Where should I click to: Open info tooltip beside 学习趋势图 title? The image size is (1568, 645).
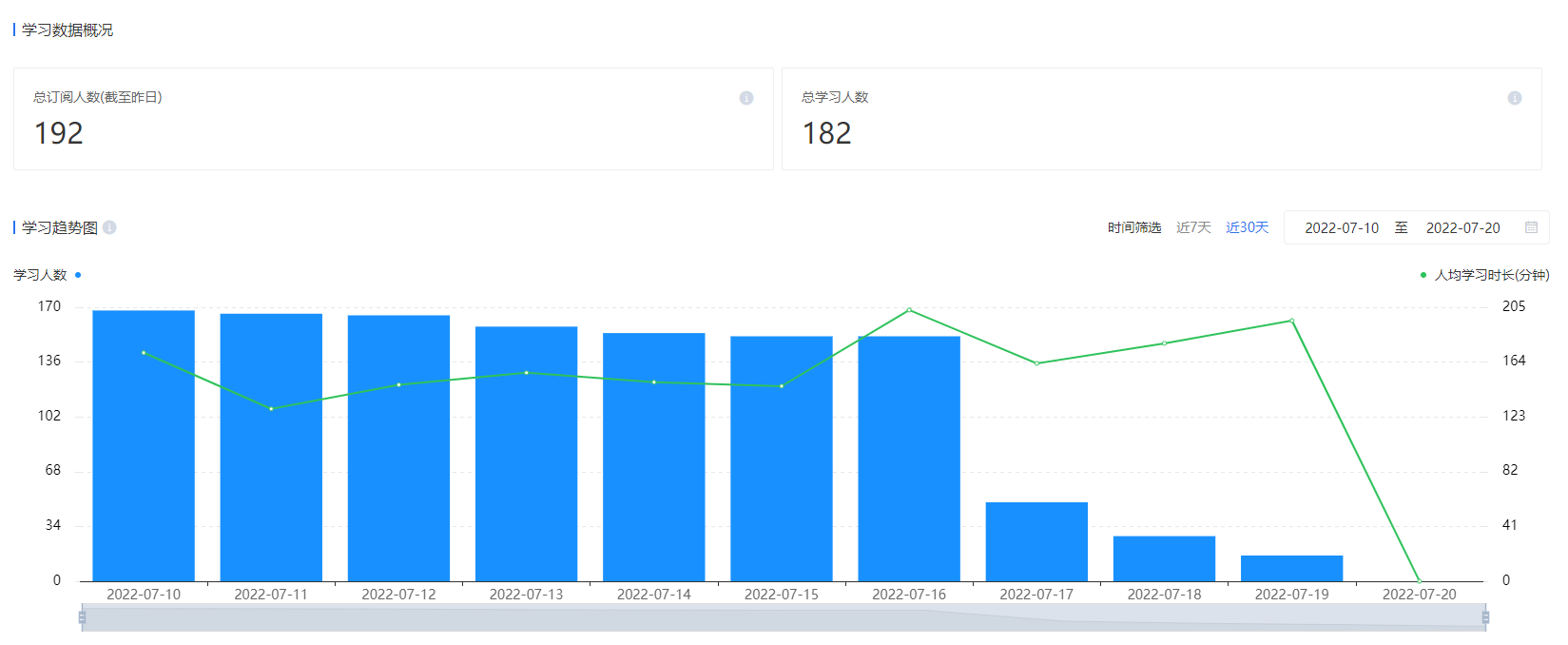[109, 227]
